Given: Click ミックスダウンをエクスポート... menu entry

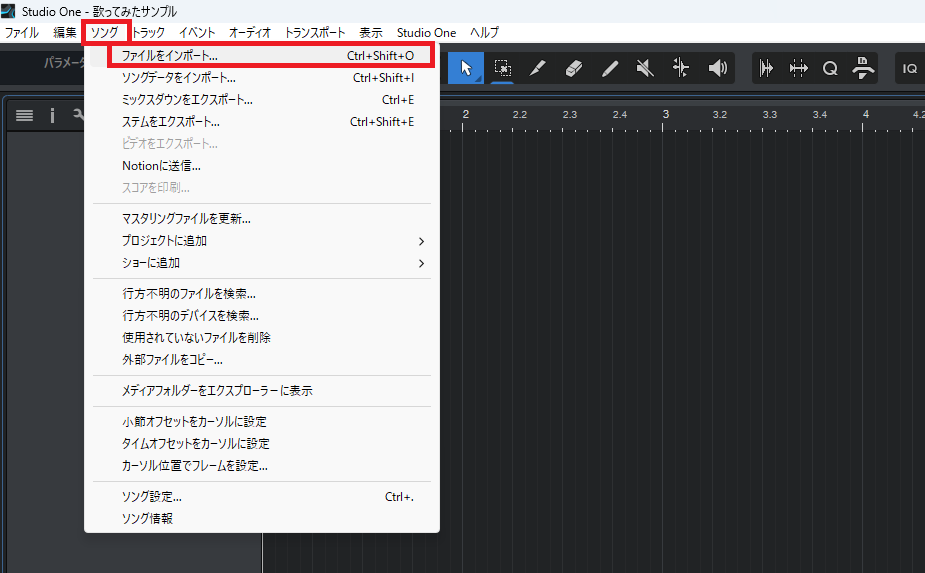Looking at the screenshot, I should pyautogui.click(x=187, y=100).
